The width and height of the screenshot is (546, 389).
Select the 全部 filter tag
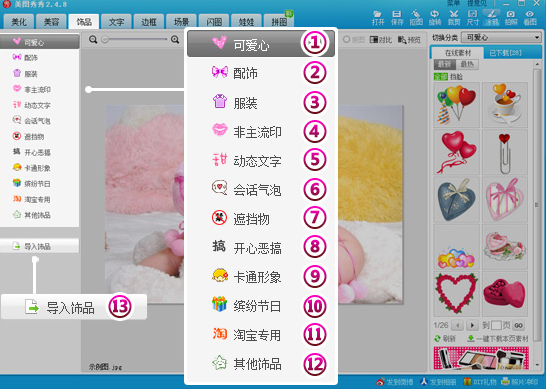[x=440, y=76]
